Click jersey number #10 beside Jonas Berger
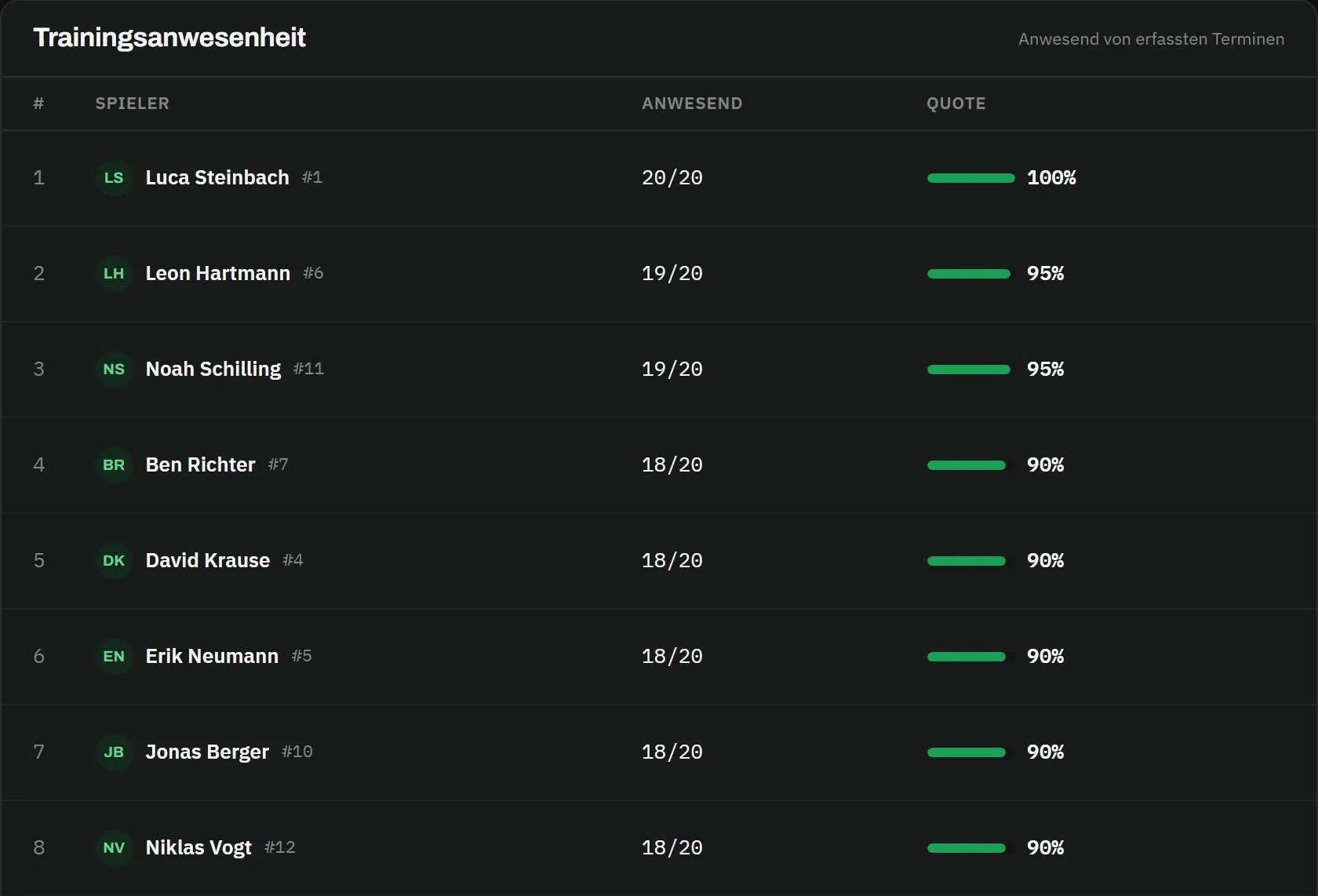Image resolution: width=1318 pixels, height=896 pixels. [297, 752]
